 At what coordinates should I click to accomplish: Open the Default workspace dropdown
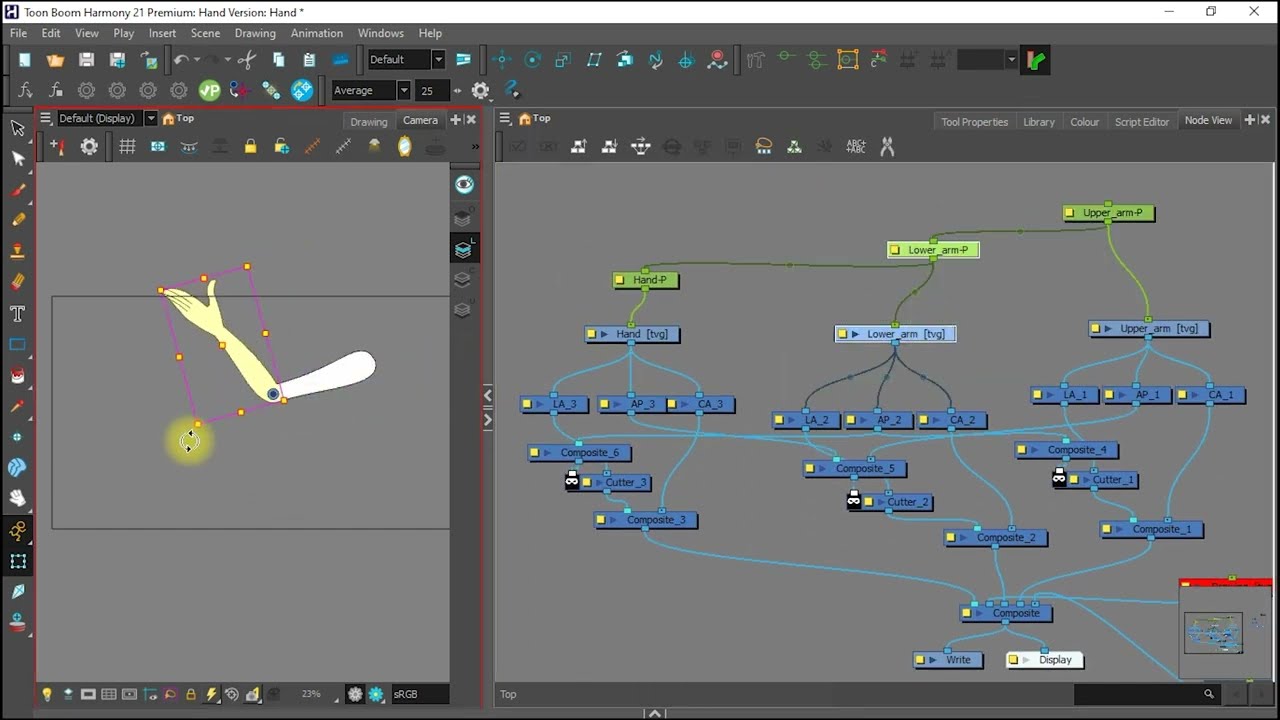(406, 60)
